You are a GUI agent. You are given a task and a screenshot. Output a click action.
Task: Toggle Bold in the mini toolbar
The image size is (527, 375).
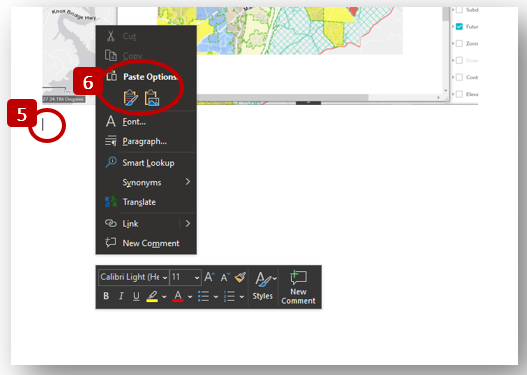click(x=106, y=296)
